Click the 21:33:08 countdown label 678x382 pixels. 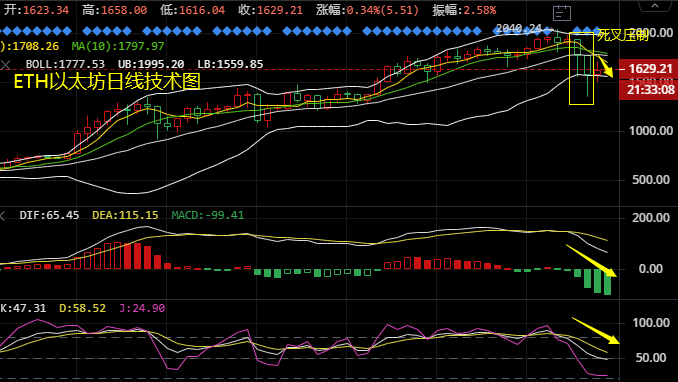pyautogui.click(x=649, y=90)
